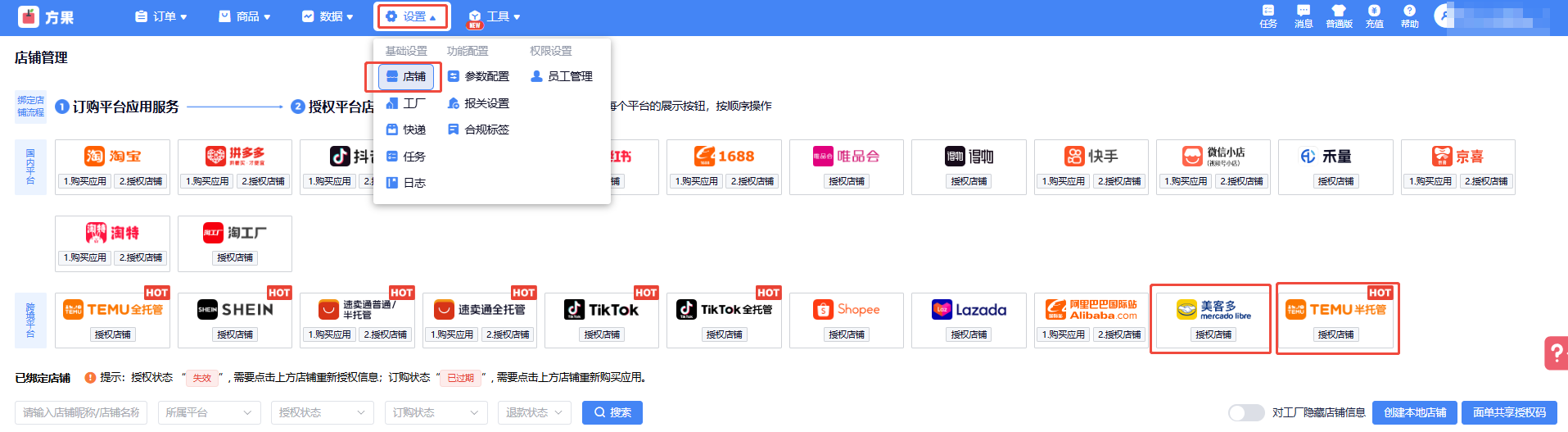Click the Lazada platform logo
Screen dimensions: 1568x432
coord(969,309)
